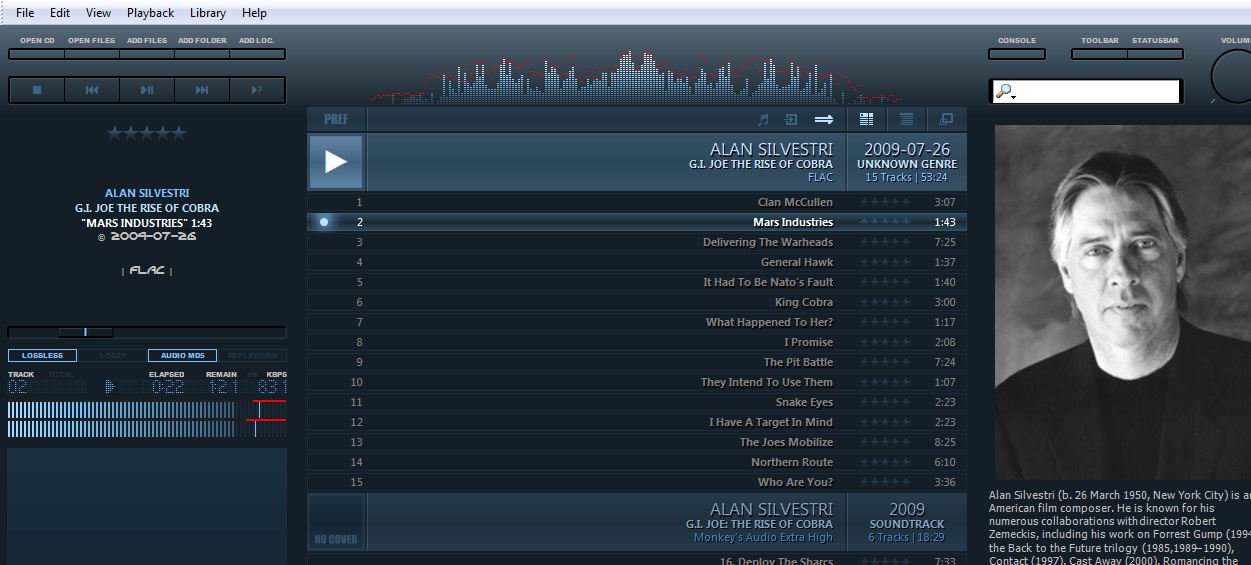Click the playback order arrow icon
Viewport: 1251px width, 565px height.
(x=823, y=119)
